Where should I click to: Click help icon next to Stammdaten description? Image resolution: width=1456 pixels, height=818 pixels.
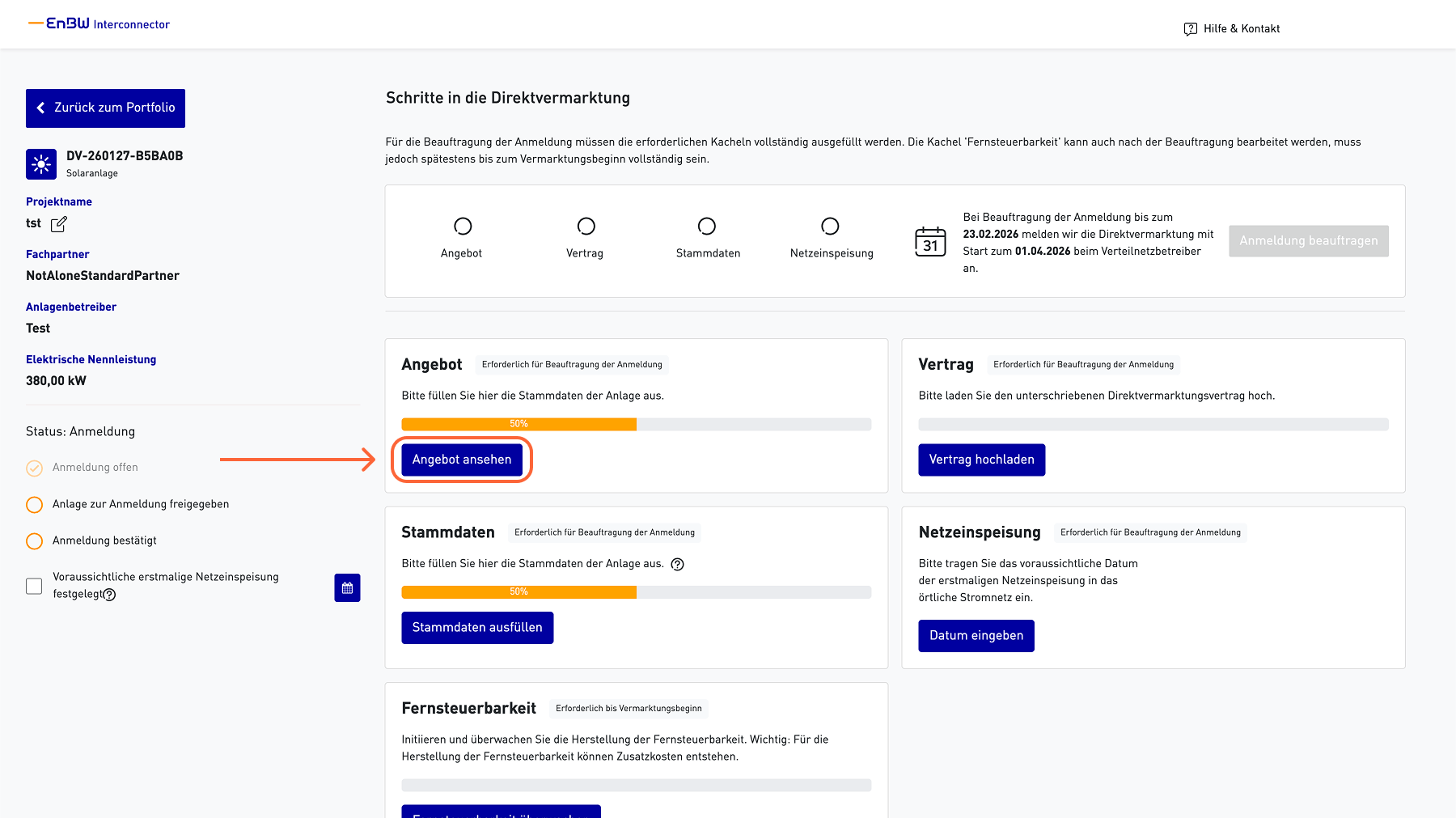(x=678, y=565)
